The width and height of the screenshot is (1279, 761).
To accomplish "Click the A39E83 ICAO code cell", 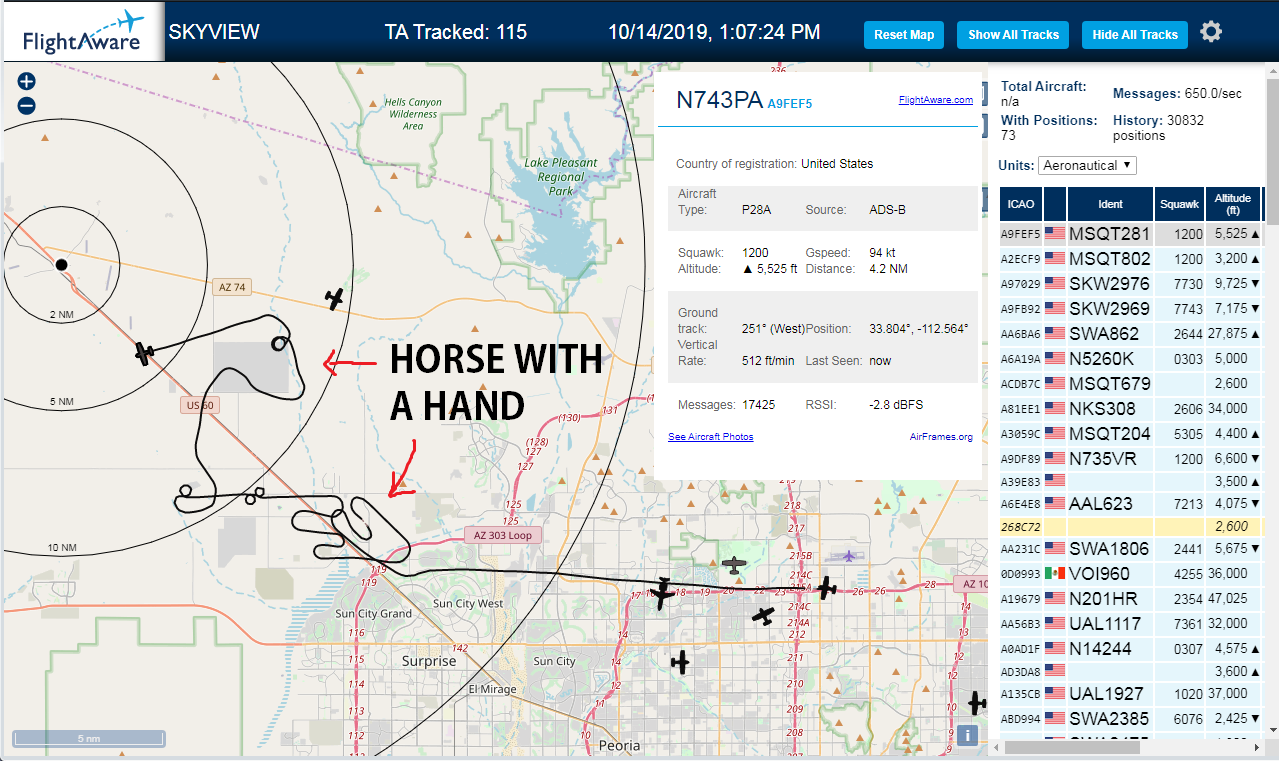I will click(x=1021, y=482).
